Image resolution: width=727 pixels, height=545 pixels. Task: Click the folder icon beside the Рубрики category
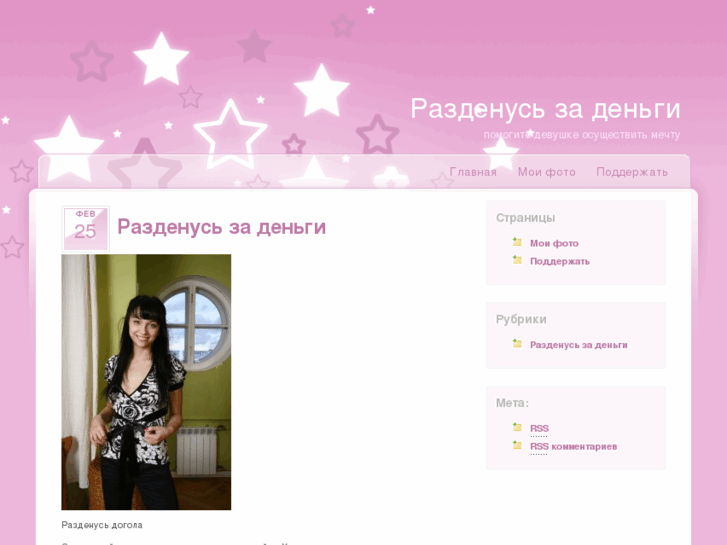tap(517, 343)
